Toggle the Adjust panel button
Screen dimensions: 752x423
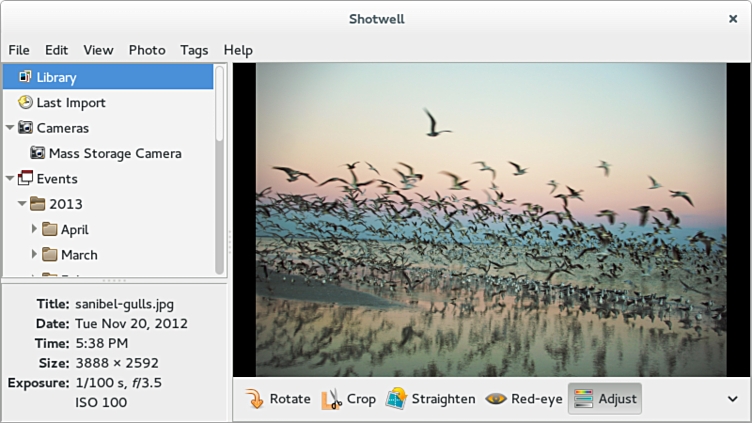[x=605, y=399]
